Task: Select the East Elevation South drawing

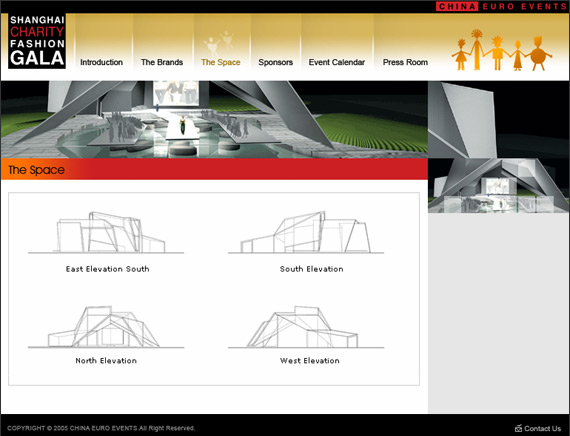Action: pyautogui.click(x=106, y=232)
